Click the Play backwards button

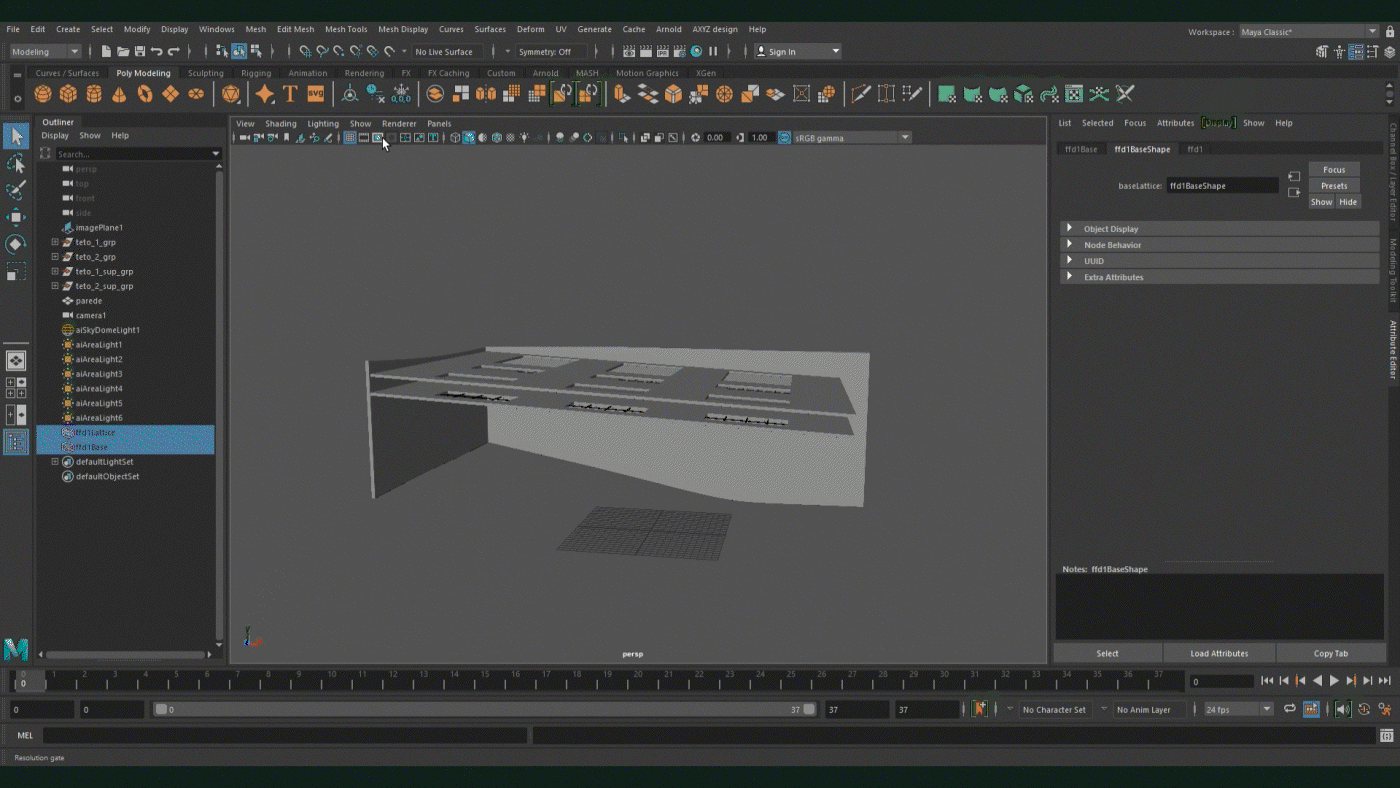click(1317, 681)
